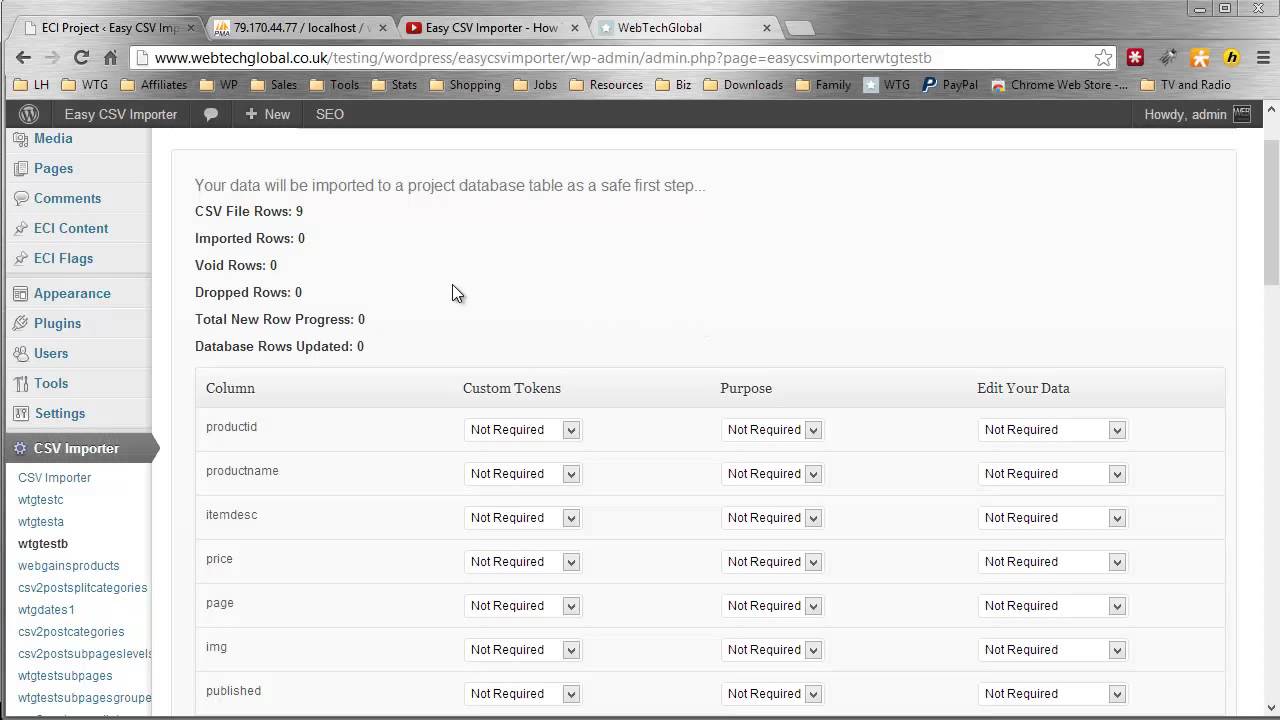Click SEO in admin bar
This screenshot has height=720, width=1280.
(330, 114)
